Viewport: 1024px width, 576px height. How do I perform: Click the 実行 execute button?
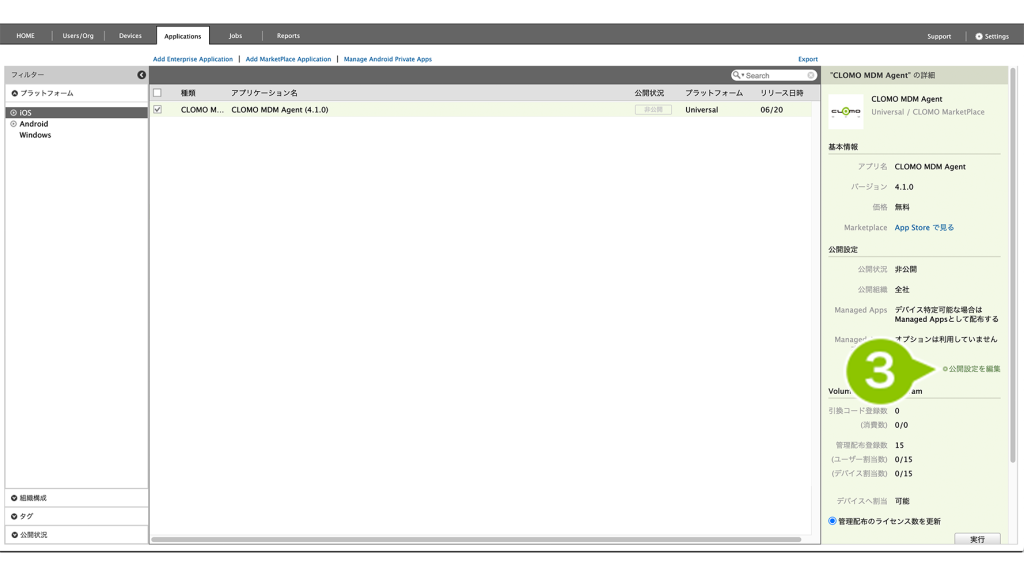977,539
